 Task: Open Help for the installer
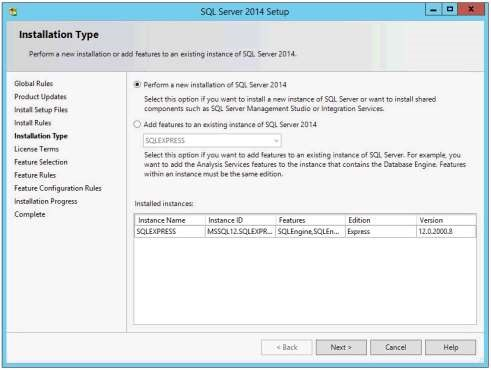(x=450, y=347)
